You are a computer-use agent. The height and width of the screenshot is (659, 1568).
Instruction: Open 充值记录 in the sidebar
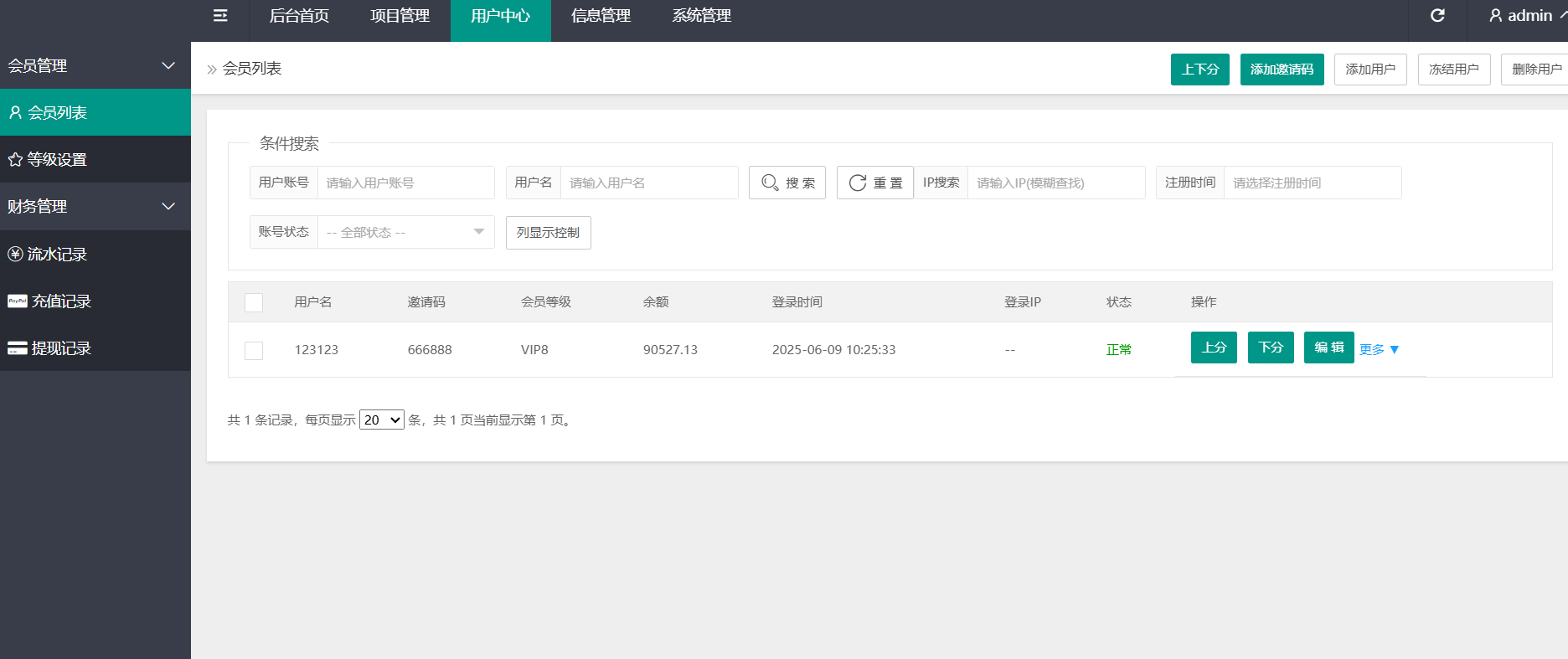click(95, 301)
